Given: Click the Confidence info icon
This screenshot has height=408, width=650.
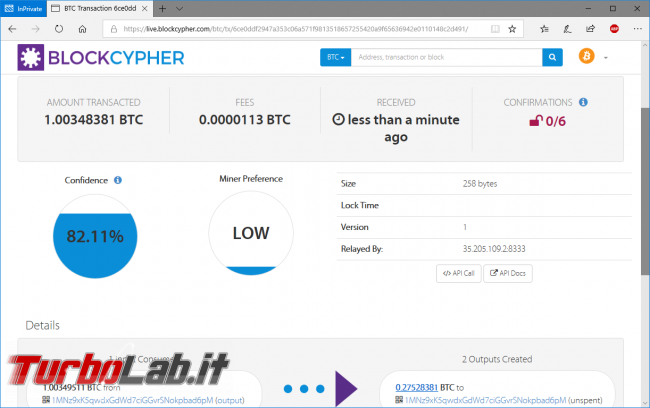Looking at the screenshot, I should point(118,180).
